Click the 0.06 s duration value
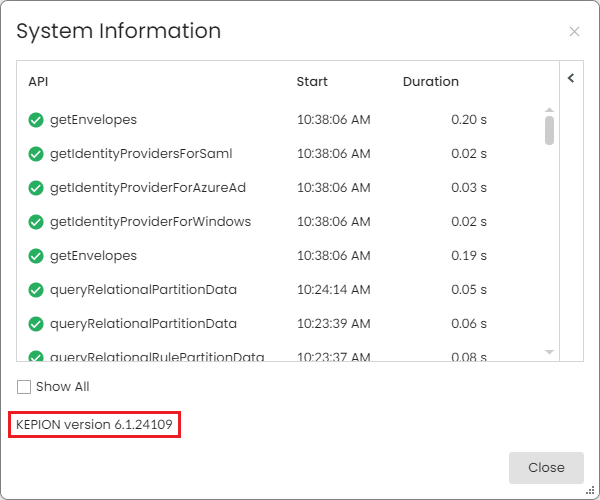The width and height of the screenshot is (600, 500). (x=469, y=324)
